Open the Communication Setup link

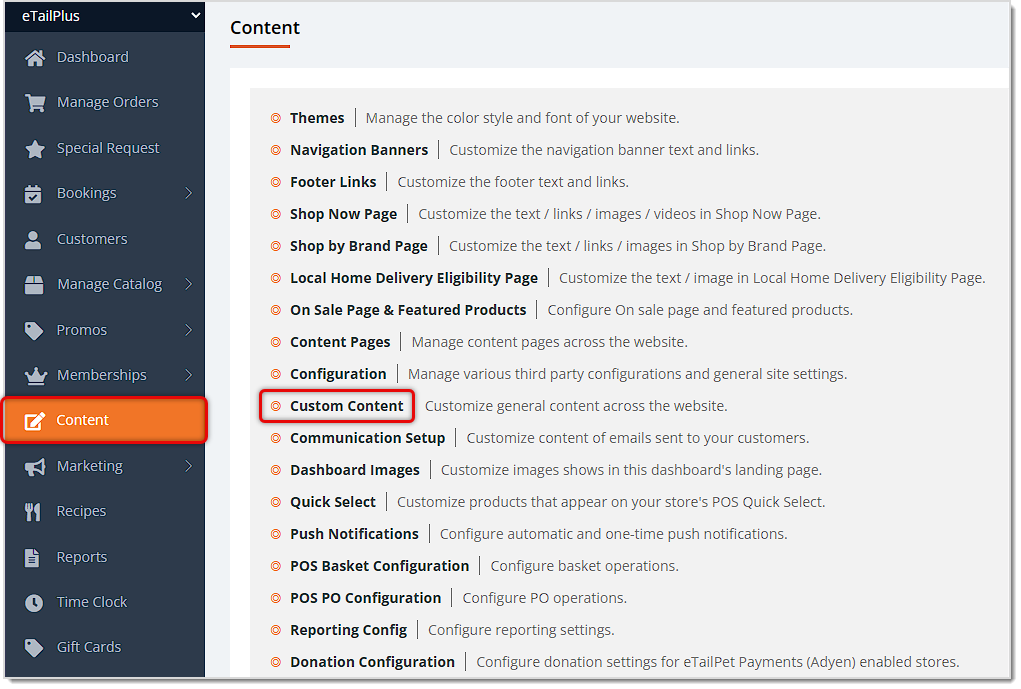click(368, 438)
